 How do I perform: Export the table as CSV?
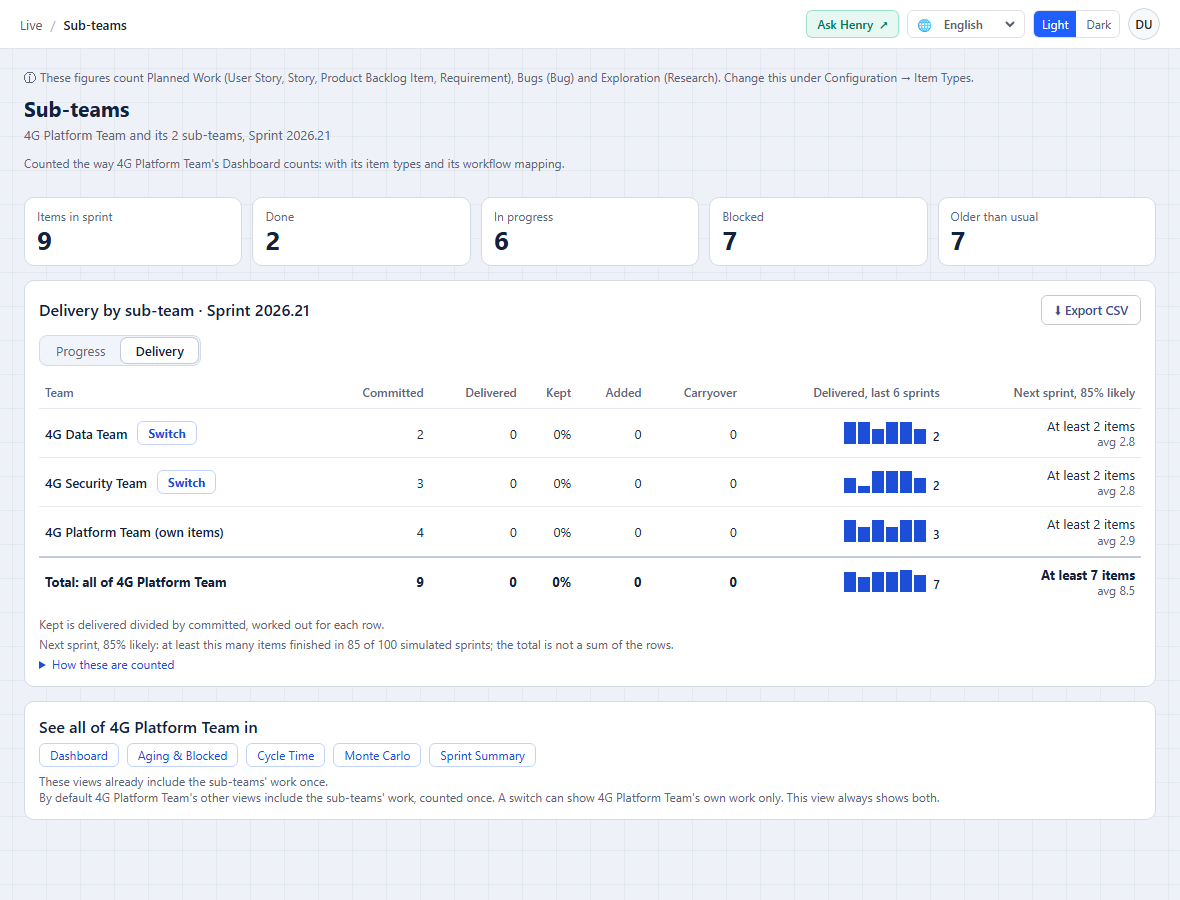(1090, 310)
